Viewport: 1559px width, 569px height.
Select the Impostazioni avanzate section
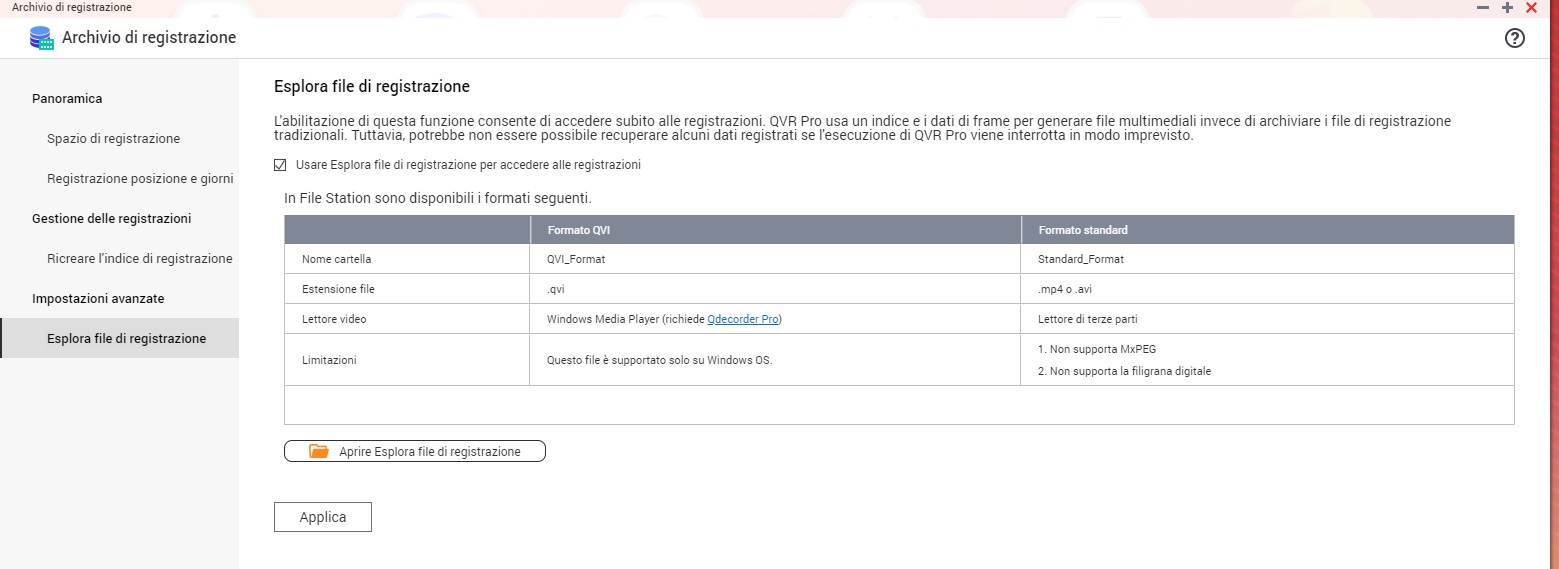(98, 298)
